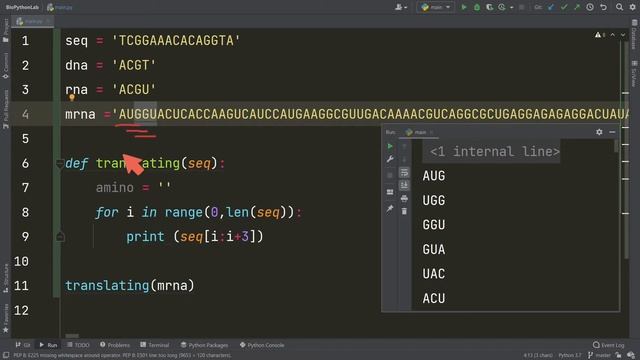Image resolution: width=640 pixels, height=360 pixels.
Task: Open IDE settings gear in top toolbar
Action: click(x=633, y=7)
